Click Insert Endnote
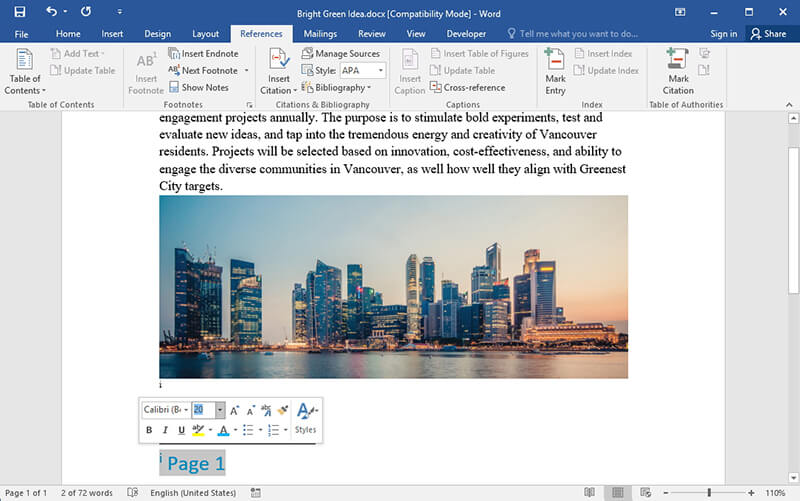The height and width of the screenshot is (501, 800). pyautogui.click(x=204, y=53)
